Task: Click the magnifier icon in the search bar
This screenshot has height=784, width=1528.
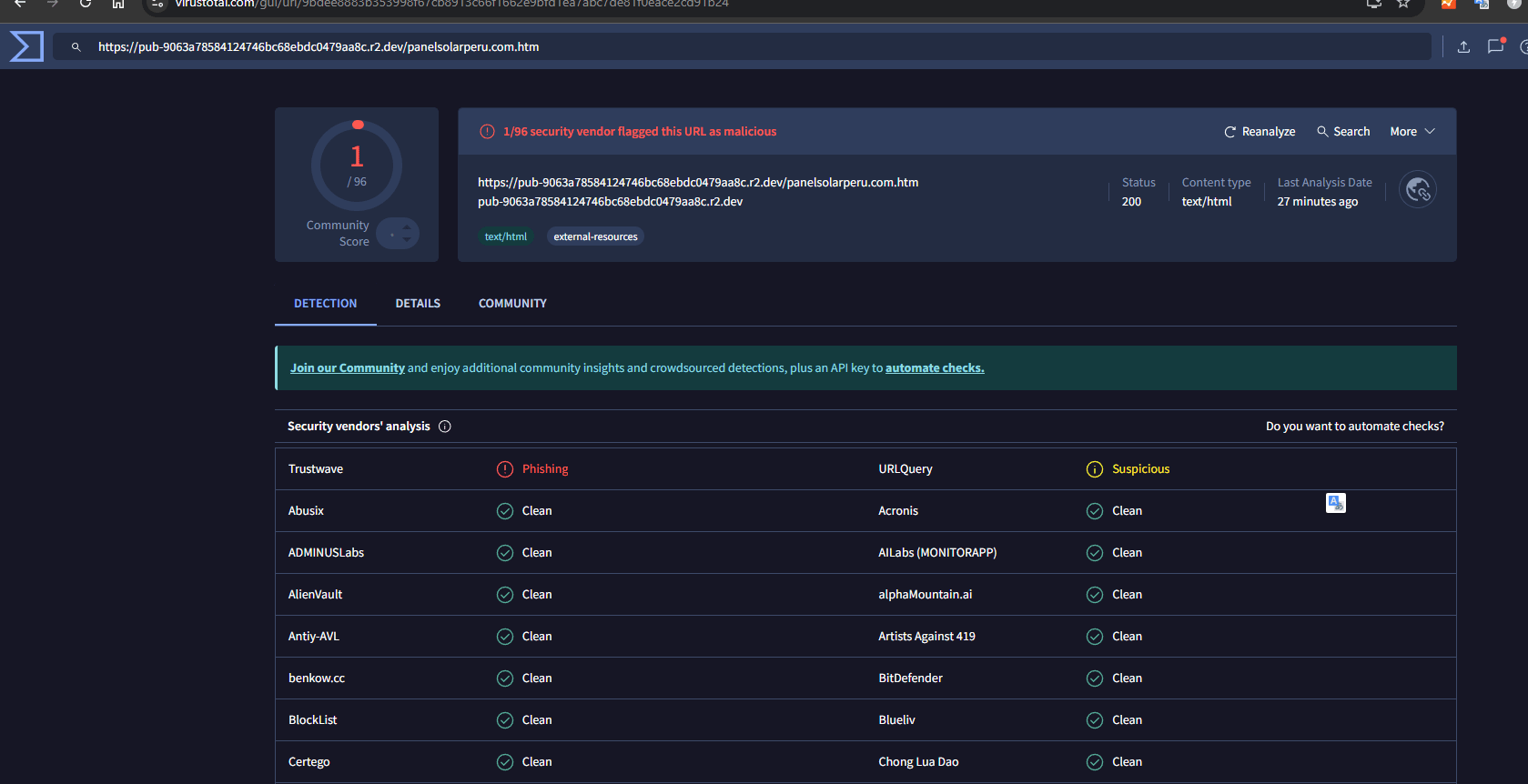Action: 76,47
